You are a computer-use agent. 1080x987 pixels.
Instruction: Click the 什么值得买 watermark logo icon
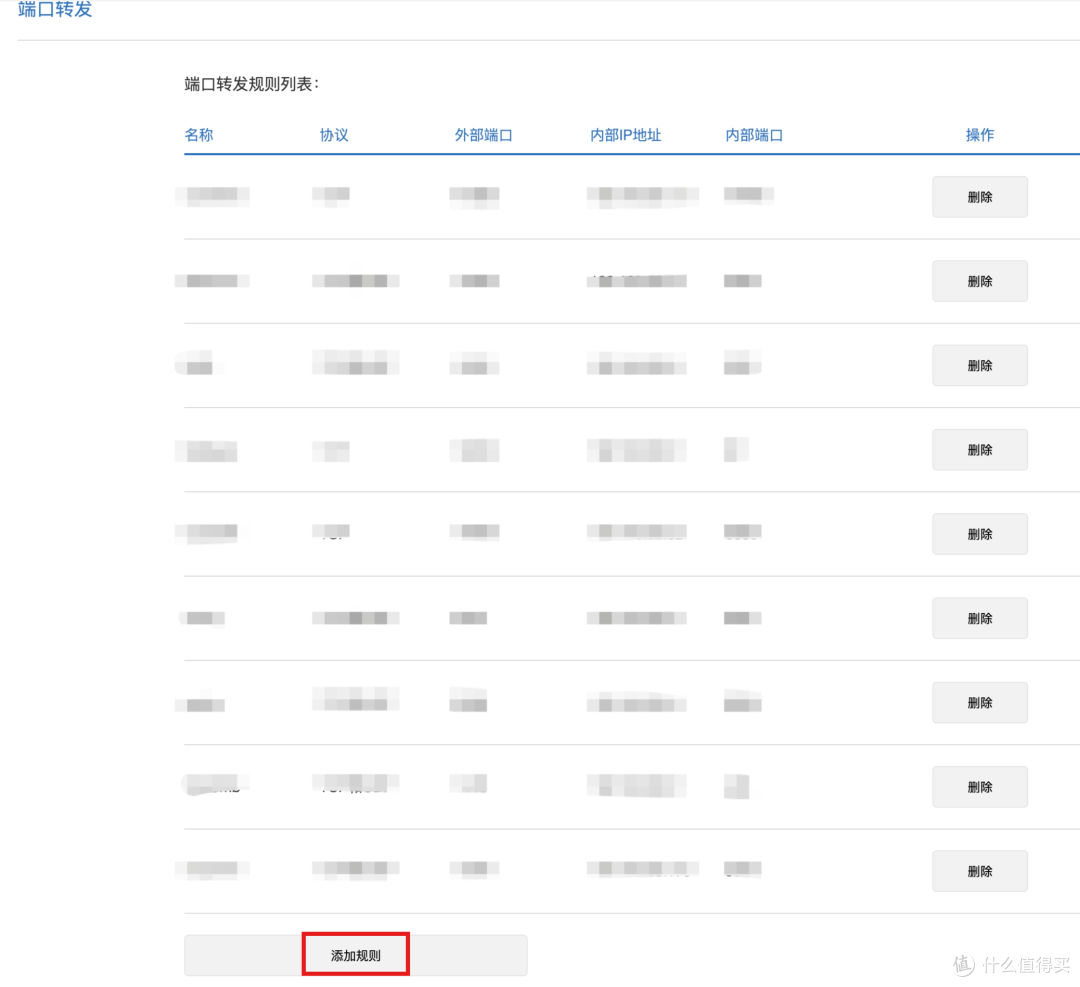coord(963,964)
